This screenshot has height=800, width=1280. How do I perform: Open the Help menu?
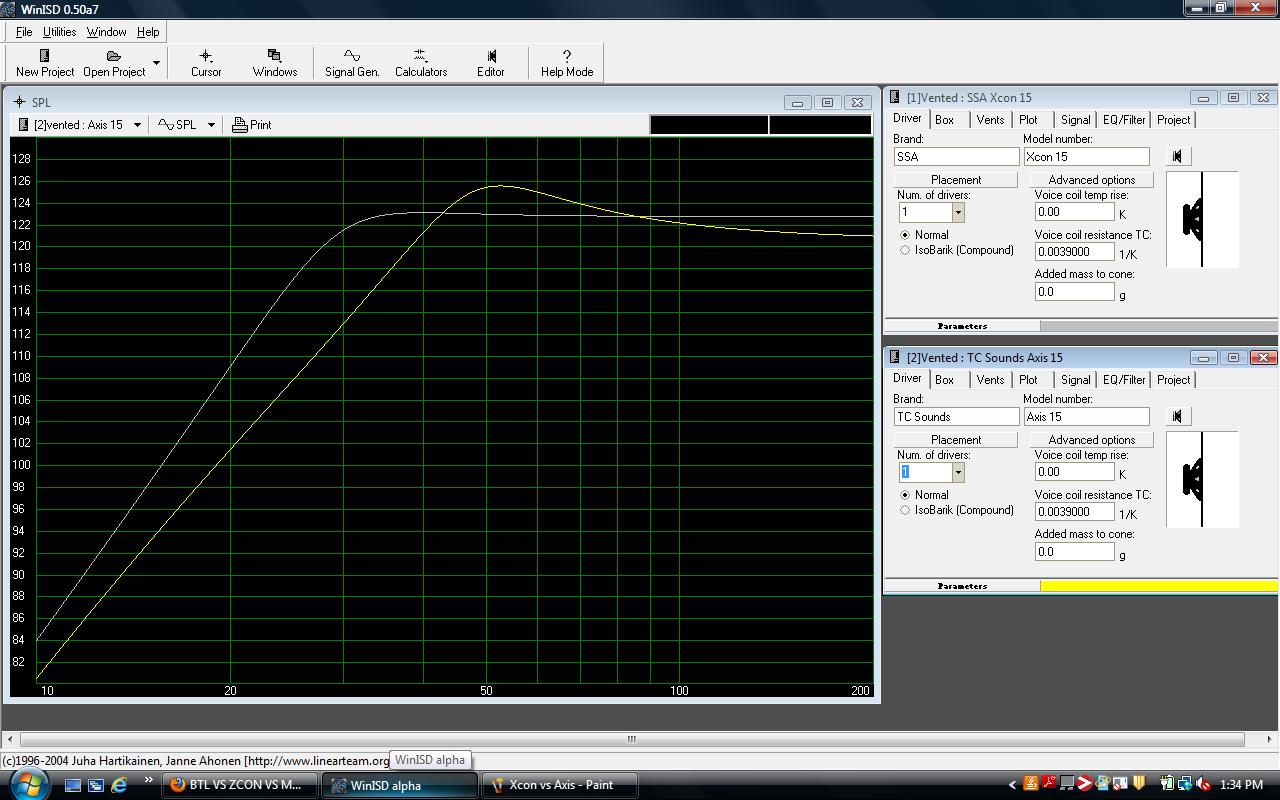point(148,32)
